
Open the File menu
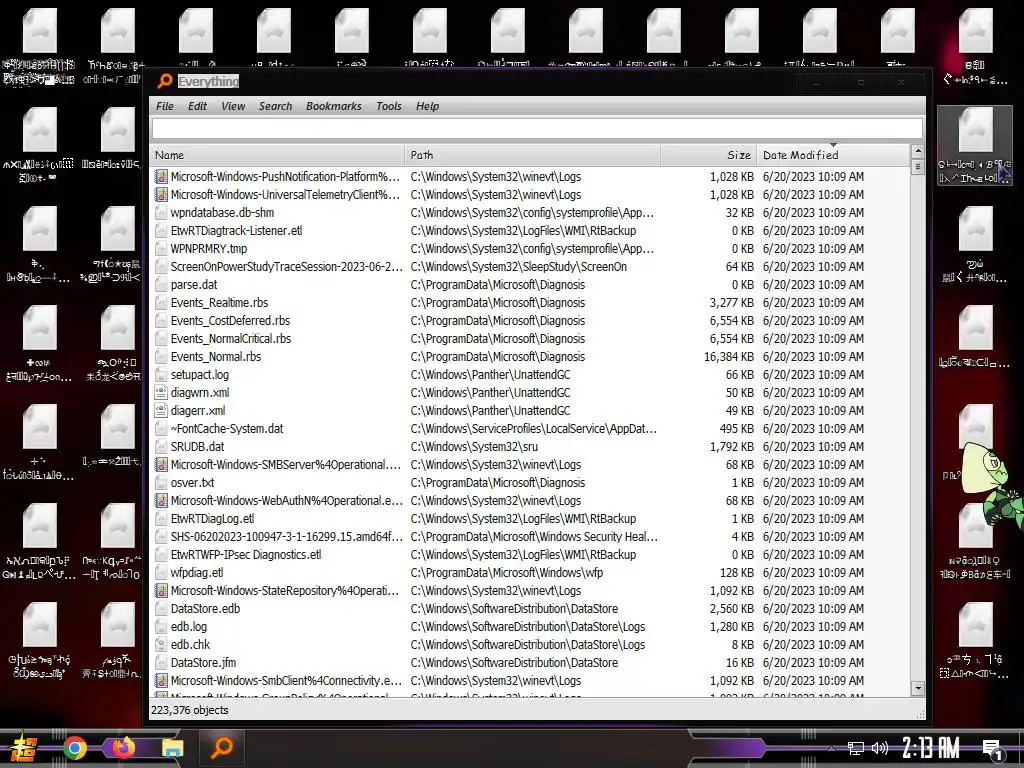click(165, 106)
